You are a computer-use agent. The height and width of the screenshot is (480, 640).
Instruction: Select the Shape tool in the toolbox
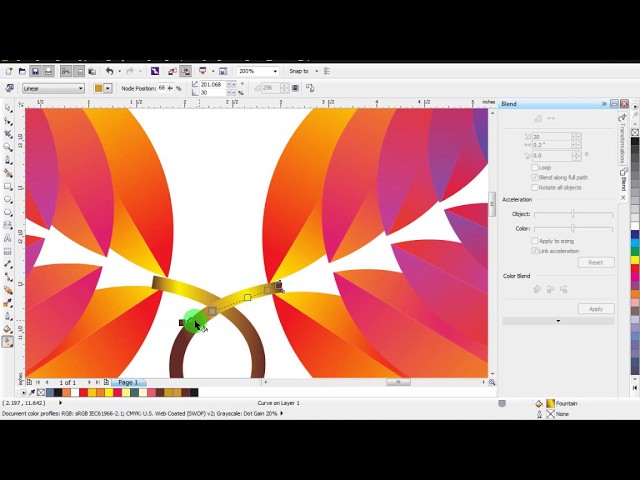pyautogui.click(x=8, y=121)
